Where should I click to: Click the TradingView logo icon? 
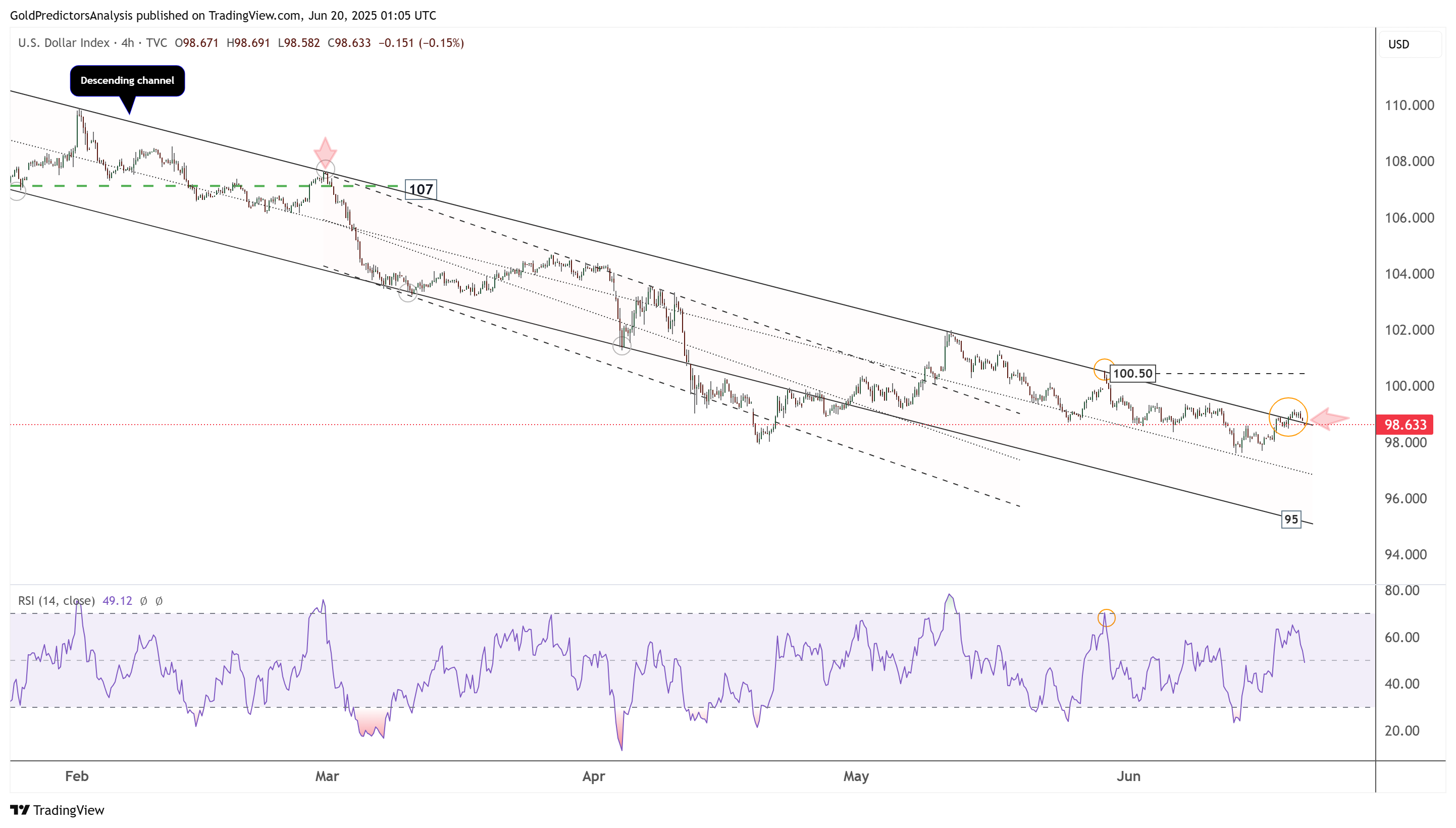pyautogui.click(x=19, y=810)
